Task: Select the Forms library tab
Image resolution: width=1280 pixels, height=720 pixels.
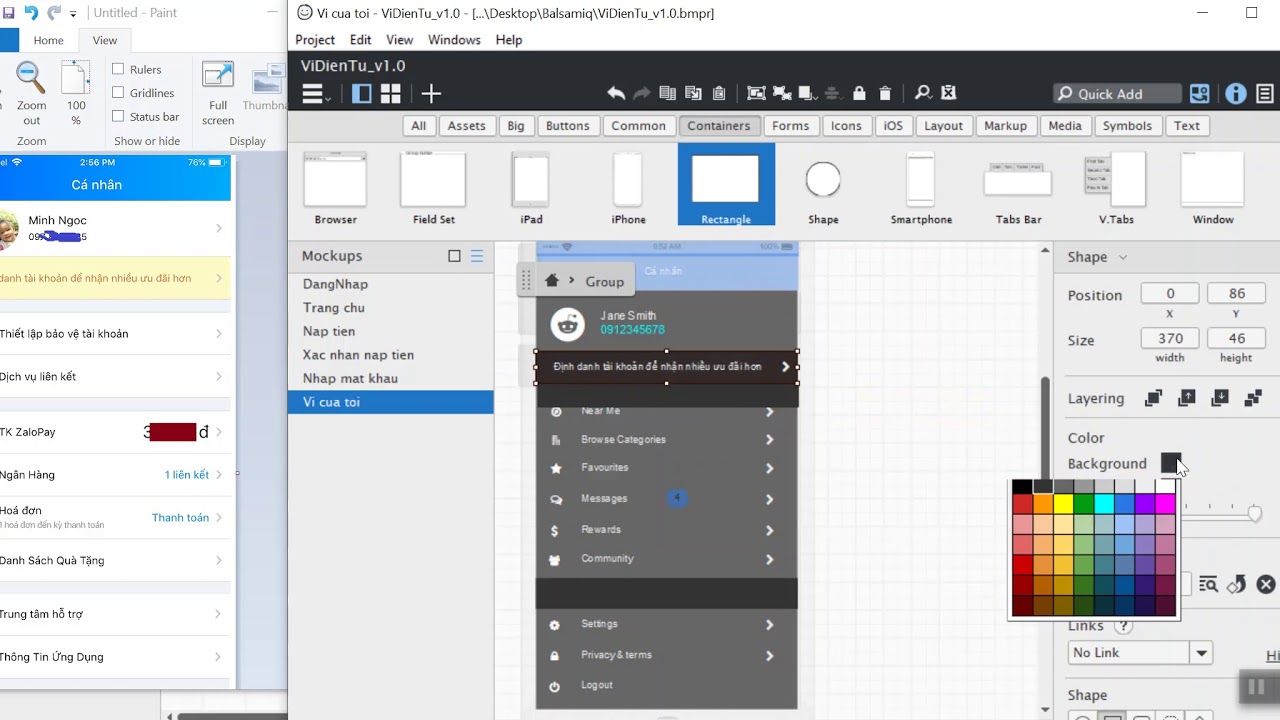Action: point(790,126)
